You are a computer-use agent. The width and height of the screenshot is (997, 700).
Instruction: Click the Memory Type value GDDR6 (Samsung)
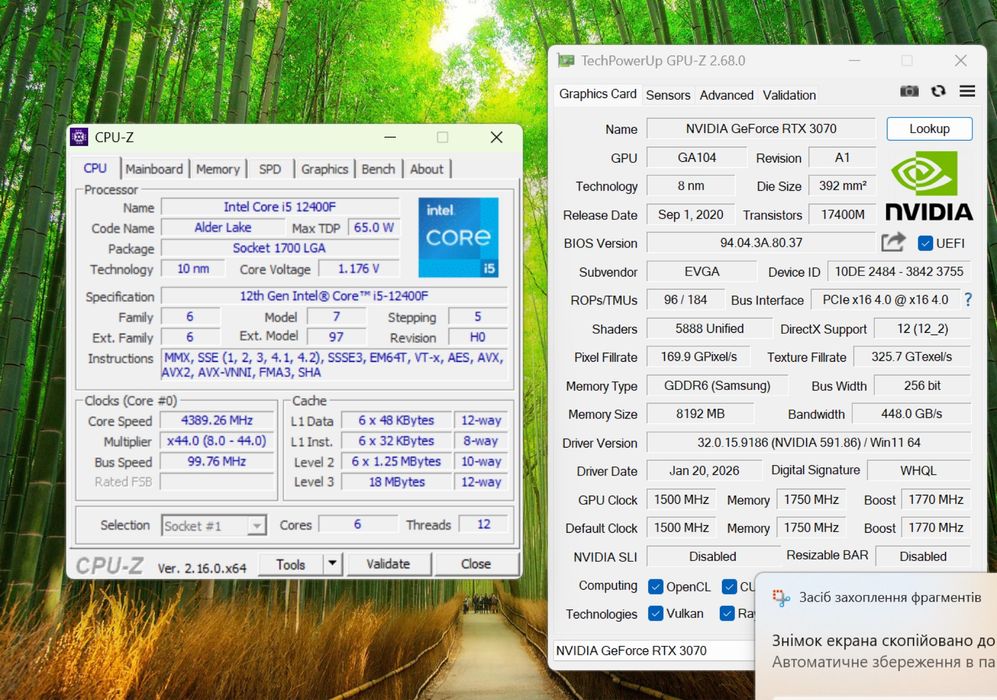[717, 385]
